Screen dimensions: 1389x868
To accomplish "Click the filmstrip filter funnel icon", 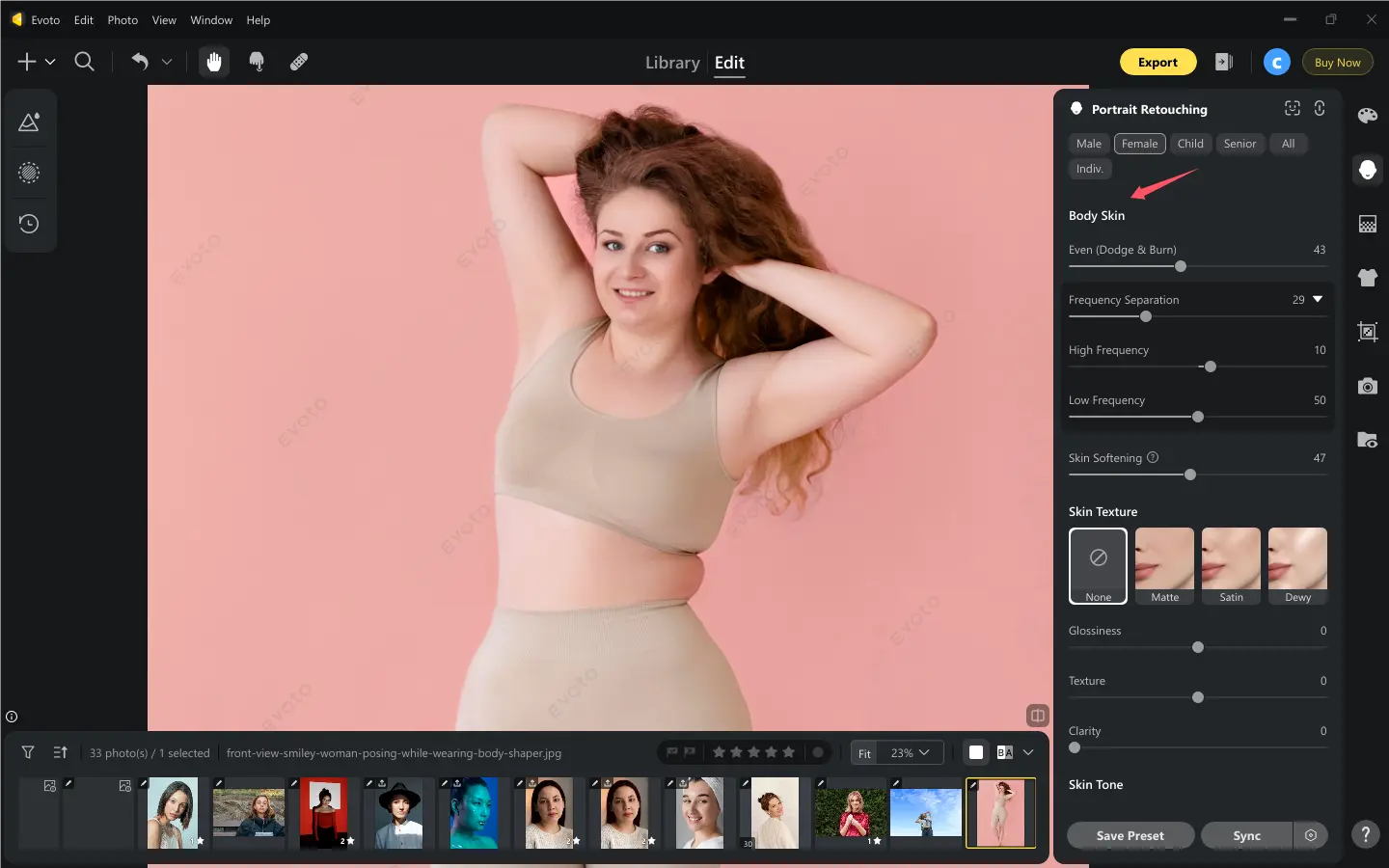I will click(28, 752).
